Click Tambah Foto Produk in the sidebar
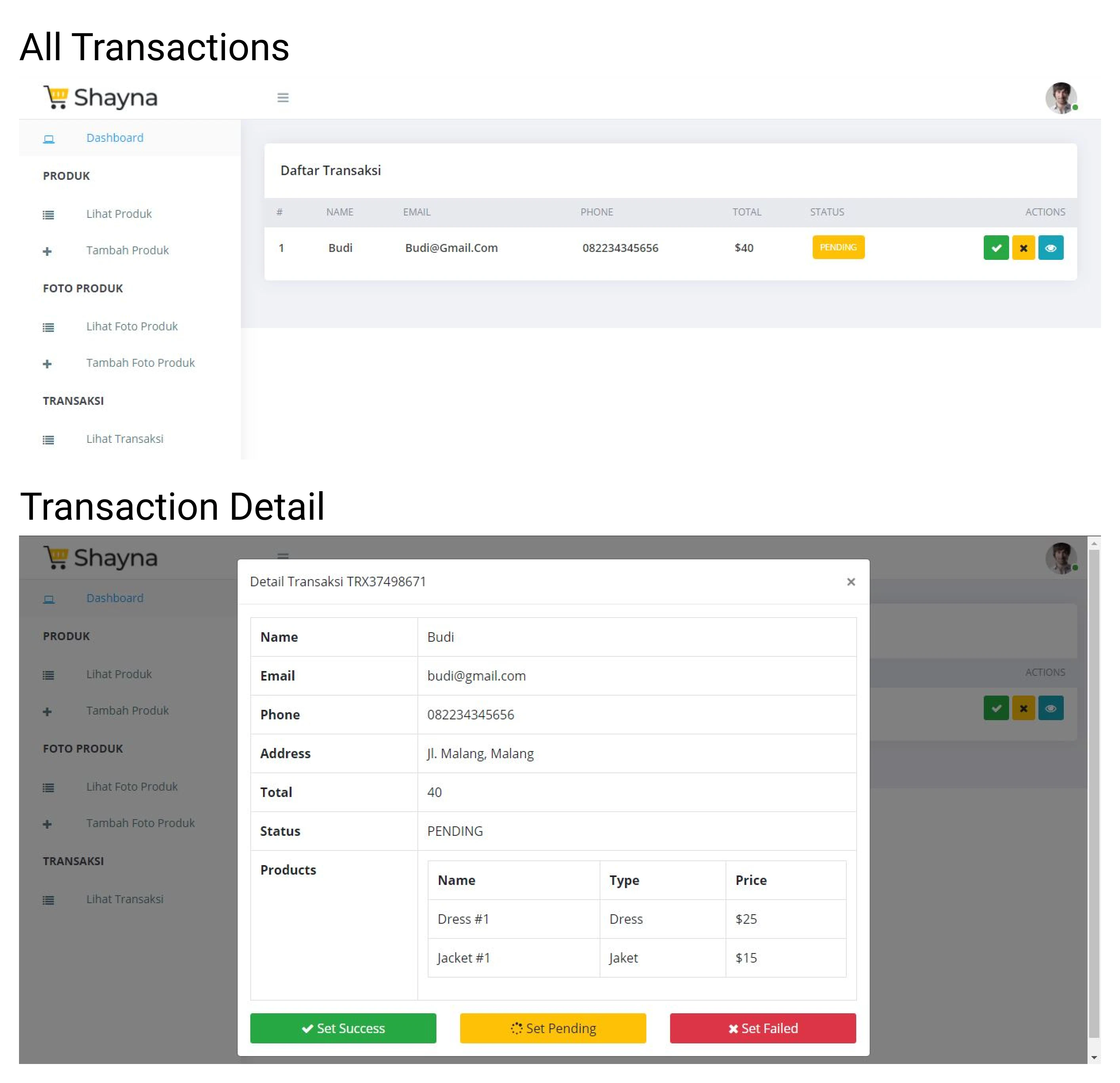1120x1083 pixels. click(140, 362)
